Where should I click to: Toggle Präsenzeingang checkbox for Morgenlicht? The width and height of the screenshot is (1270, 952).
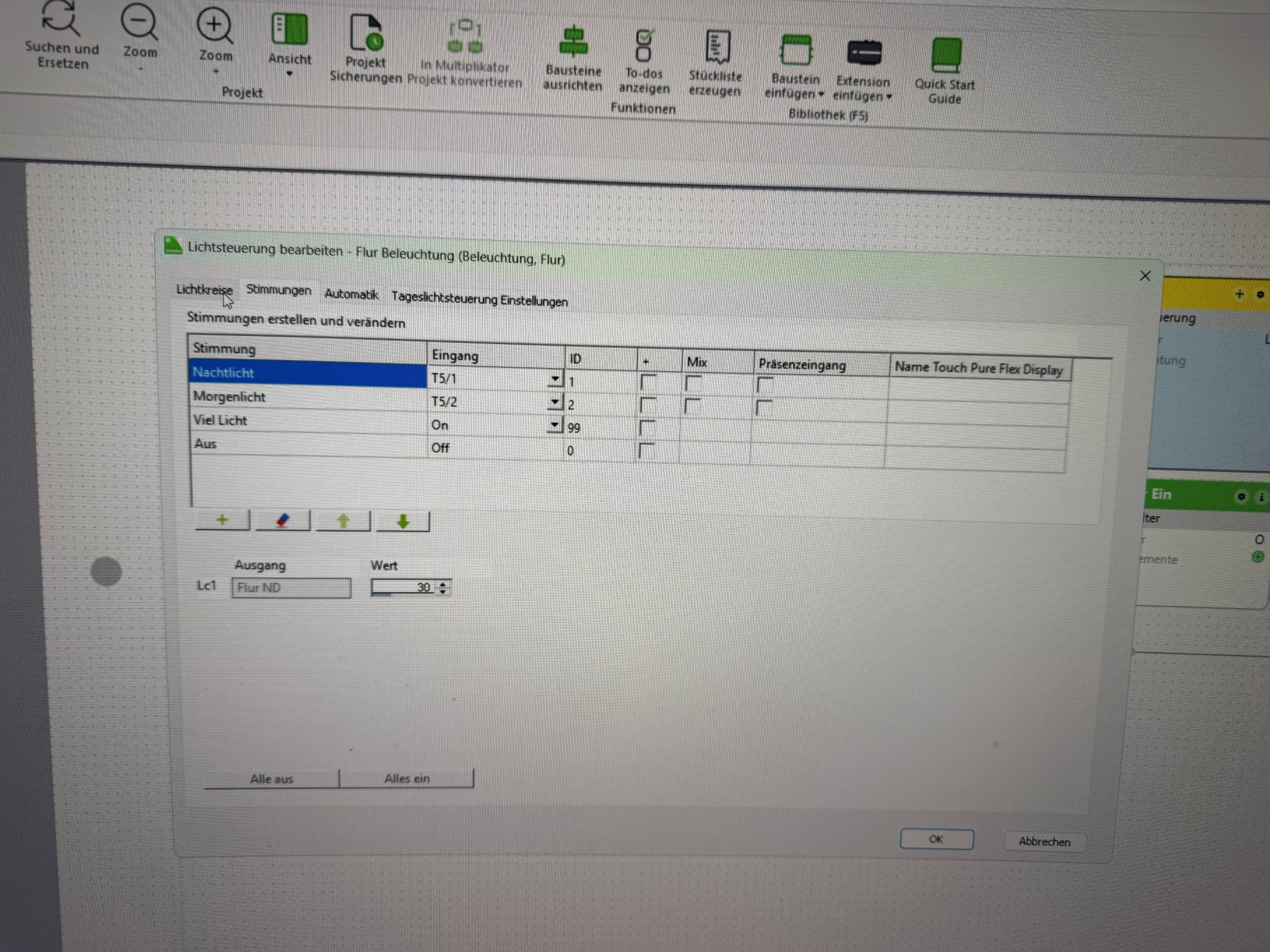click(764, 407)
